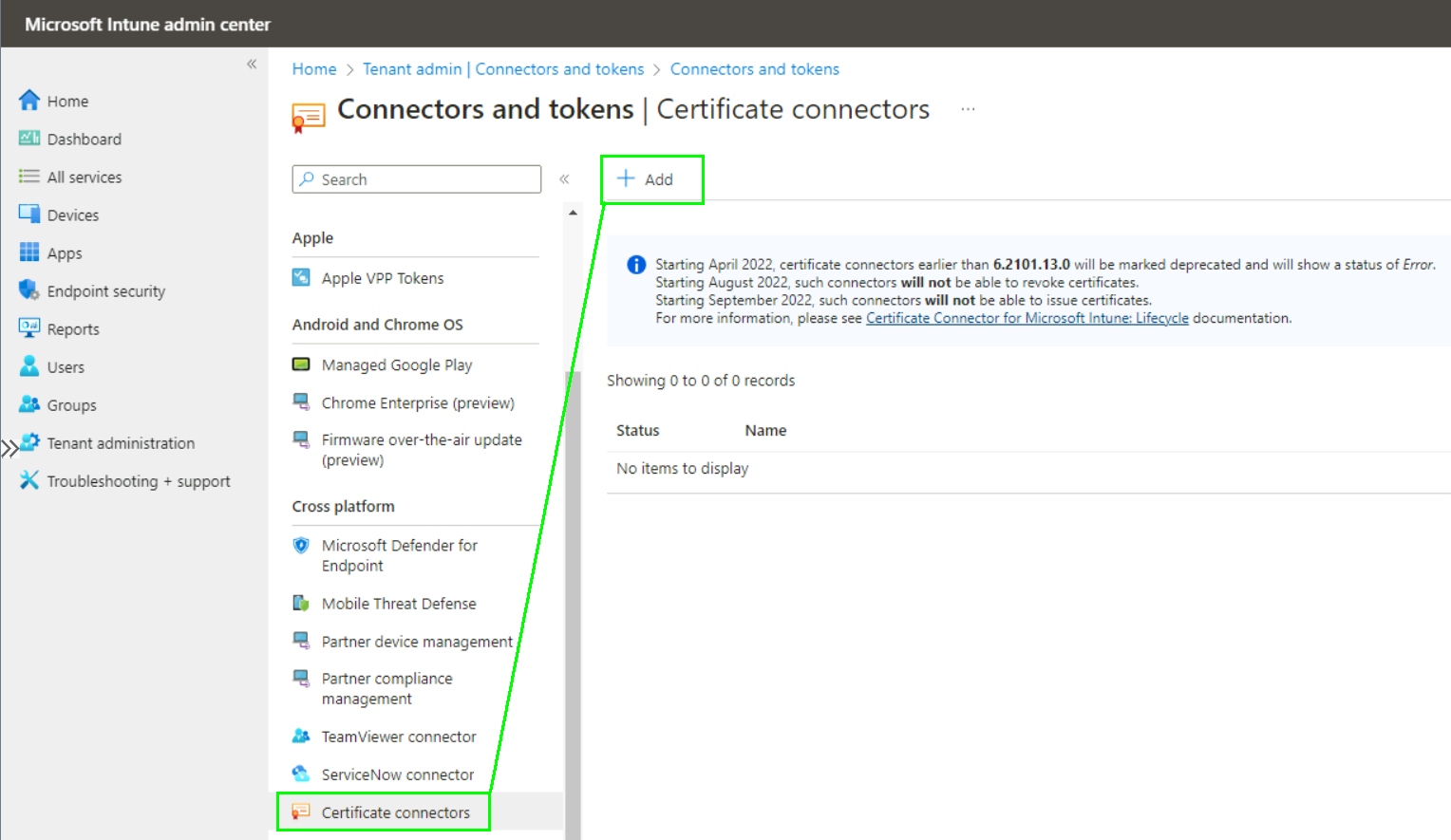Open Apps using the grid icon
The image size is (1451, 840).
29,252
